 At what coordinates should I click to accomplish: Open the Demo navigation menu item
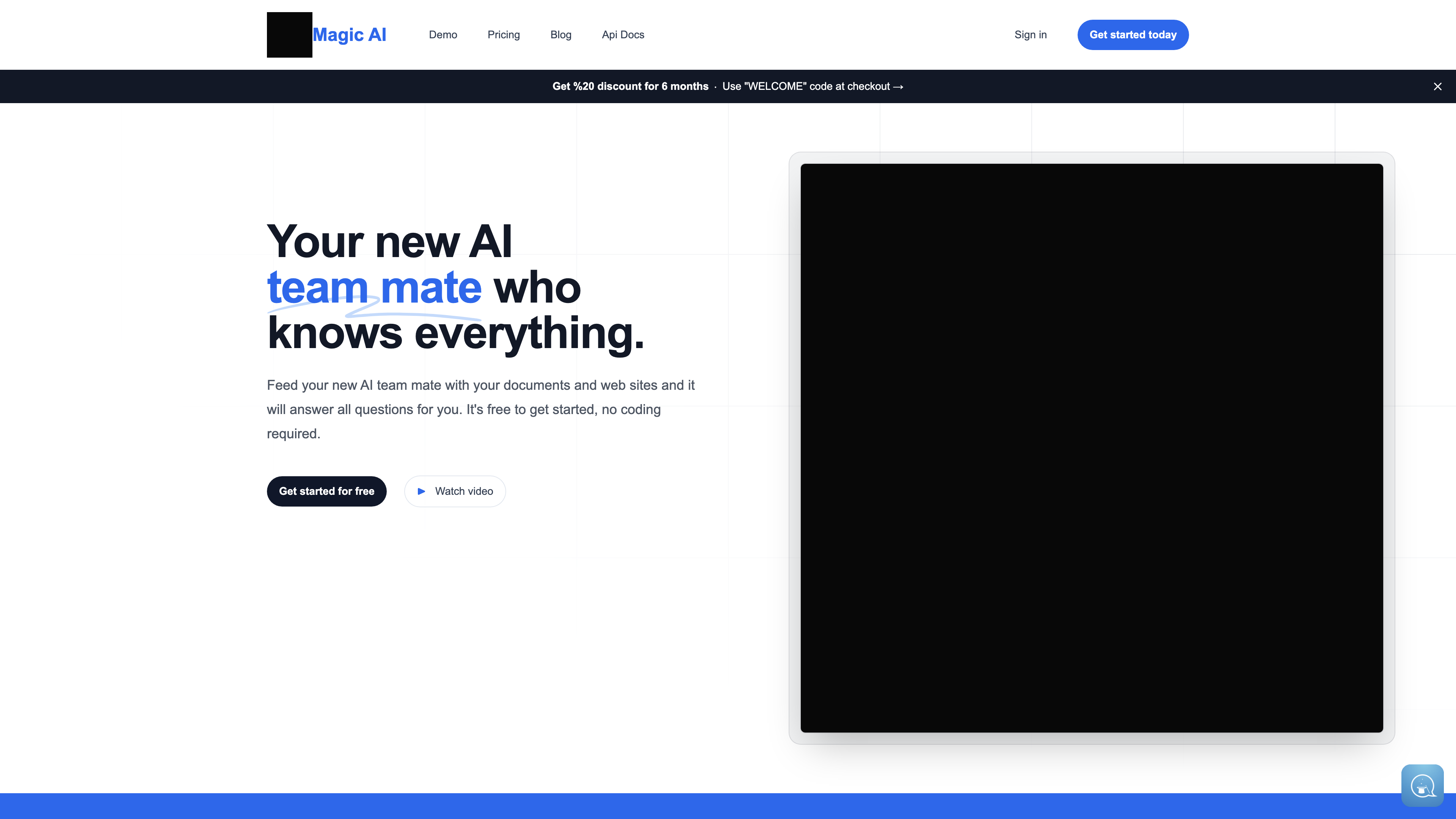[x=442, y=35]
